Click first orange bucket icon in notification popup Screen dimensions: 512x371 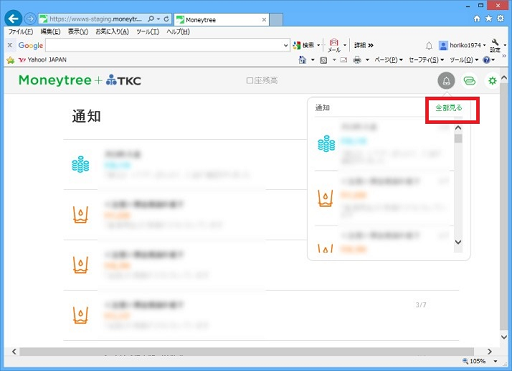326,198
